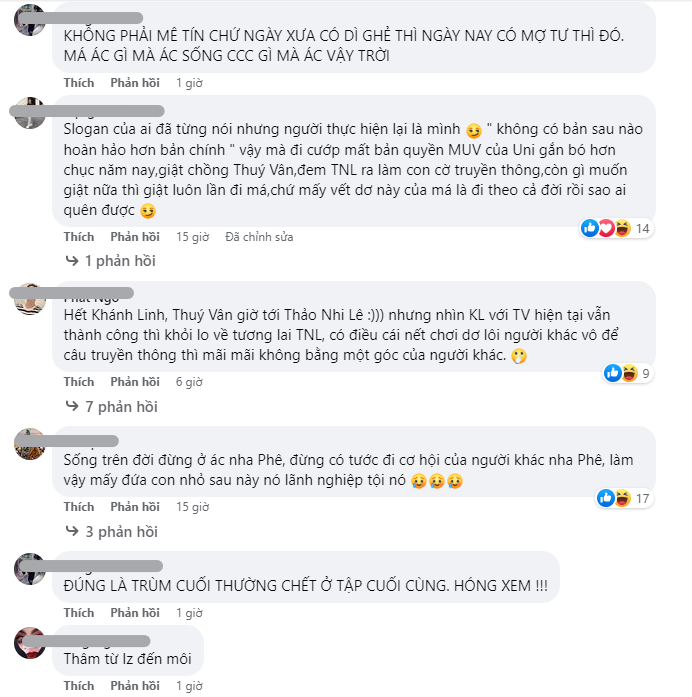Image resolution: width=692 pixels, height=697 pixels.
Task: Click the 6 giờ timestamp
Action: click(x=189, y=382)
